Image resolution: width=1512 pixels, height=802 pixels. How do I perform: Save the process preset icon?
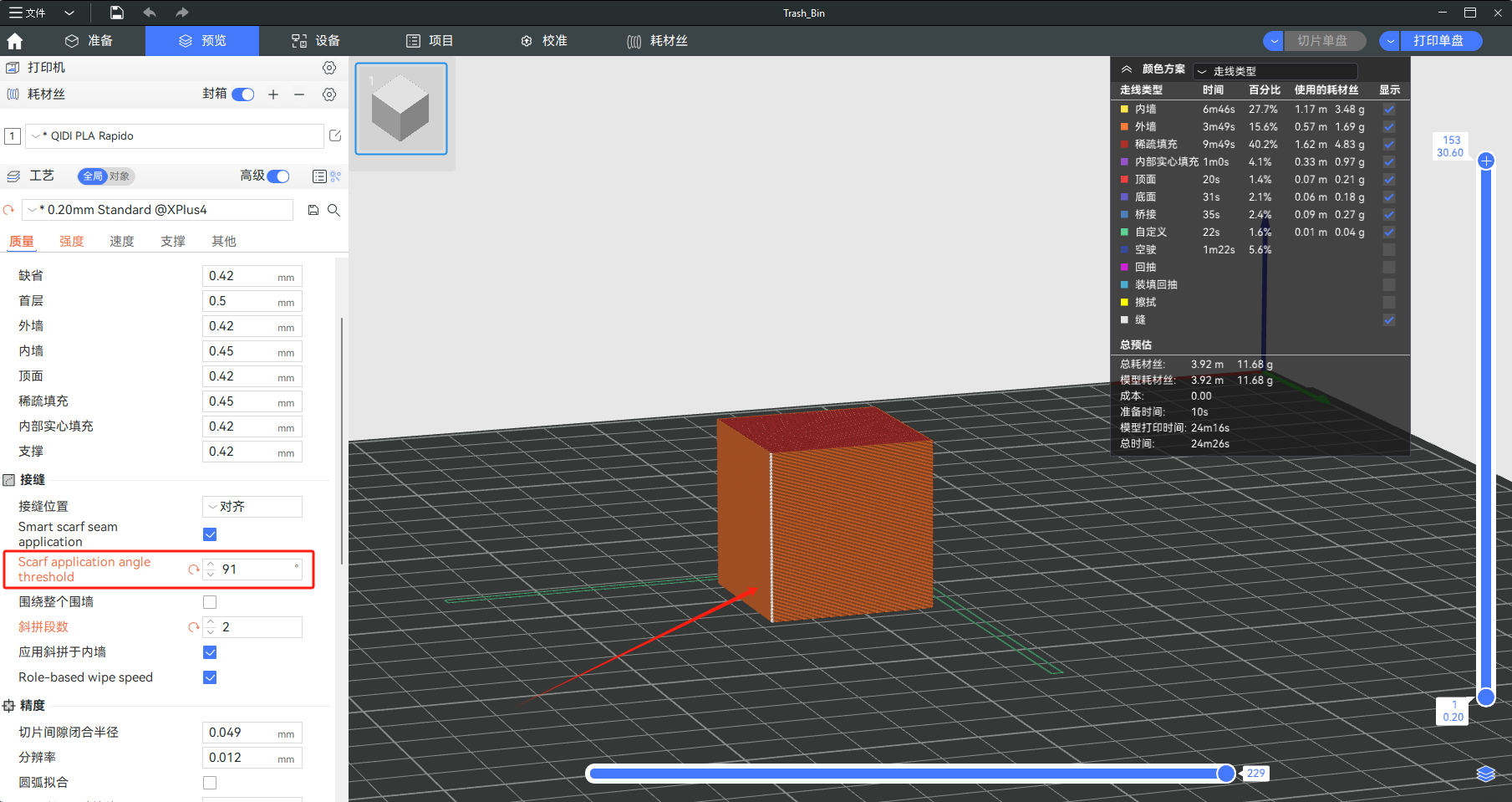(313, 210)
